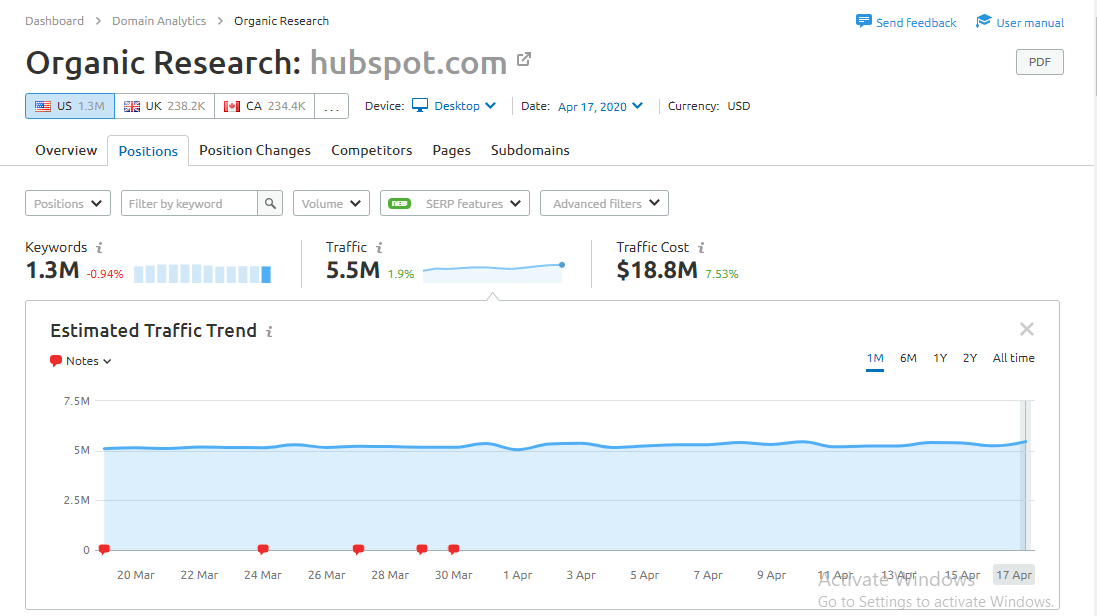This screenshot has width=1097, height=616.
Task: Click the $18.8M Traffic Cost value
Action: pyautogui.click(x=657, y=270)
